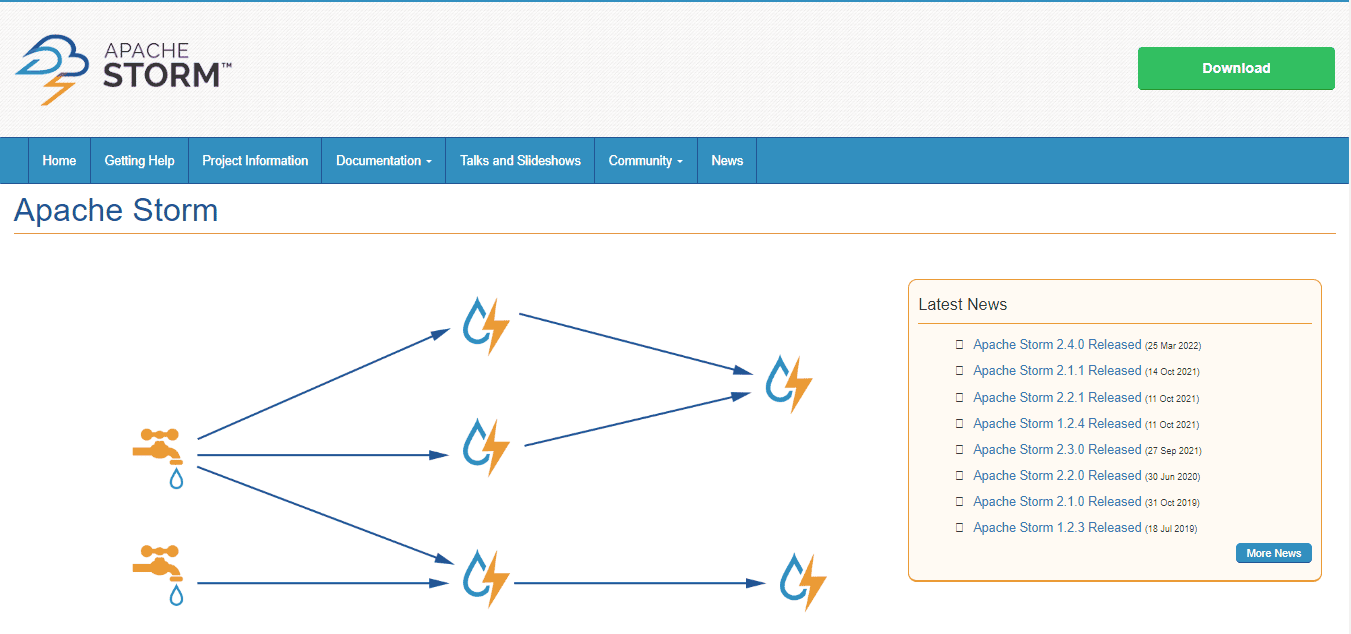This screenshot has height=634, width=1351.
Task: Navigate to Talks and Slideshows
Action: [519, 160]
